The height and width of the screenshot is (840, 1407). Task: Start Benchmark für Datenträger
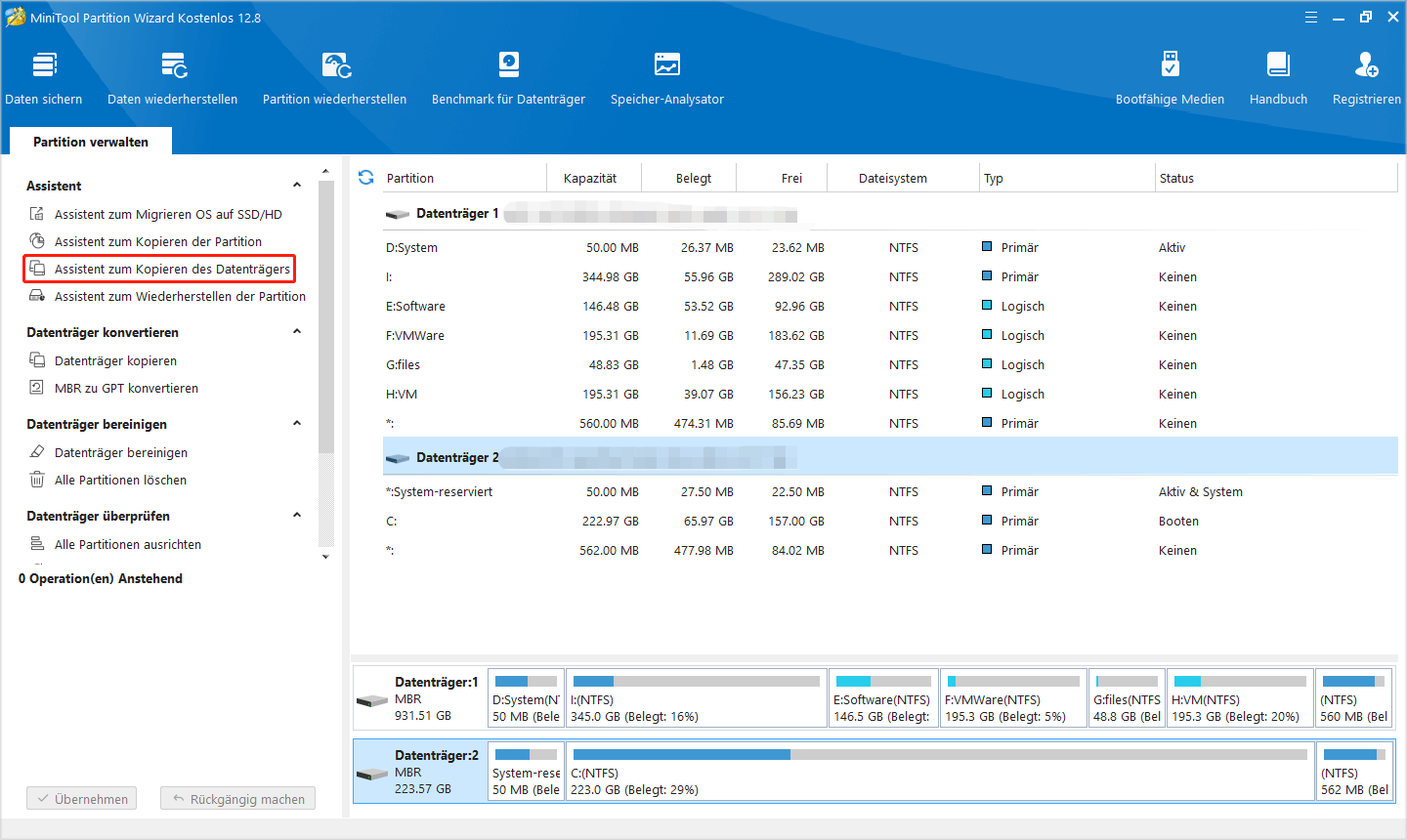click(x=509, y=78)
